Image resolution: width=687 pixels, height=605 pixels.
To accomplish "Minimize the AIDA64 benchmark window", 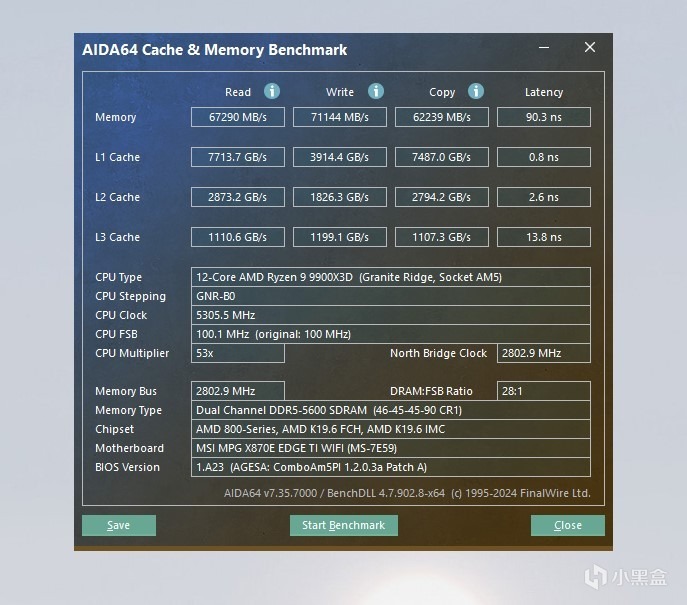I will point(544,47).
